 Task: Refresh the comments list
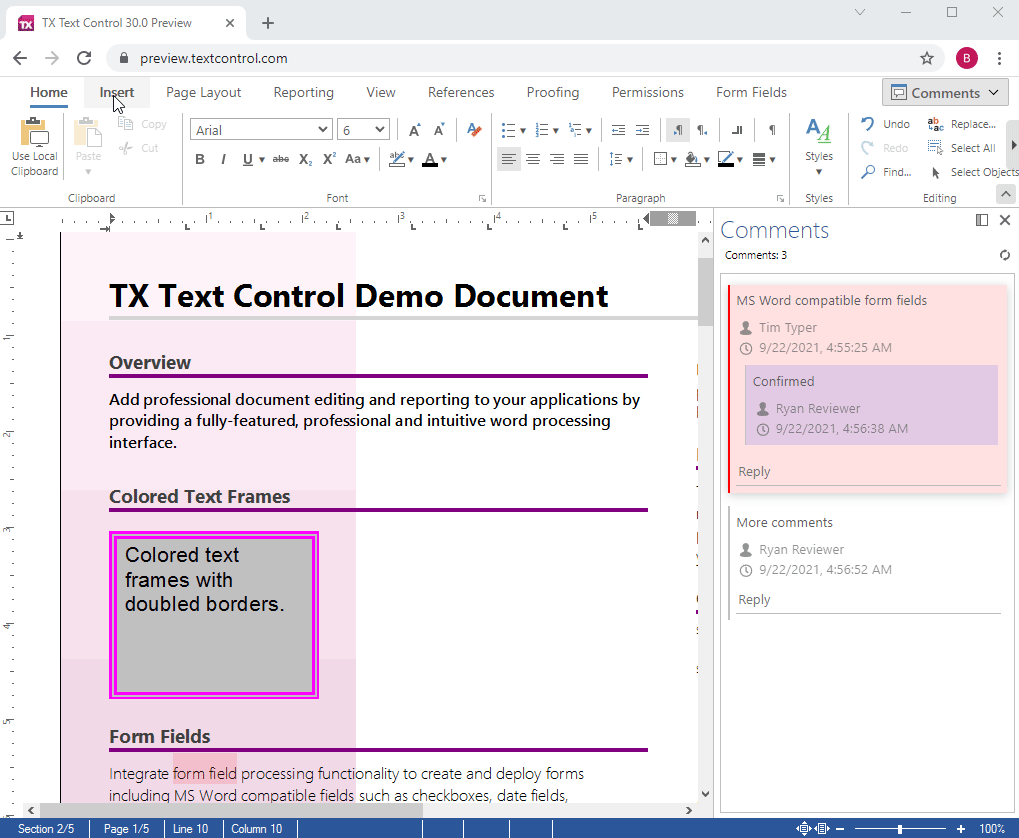[1005, 255]
